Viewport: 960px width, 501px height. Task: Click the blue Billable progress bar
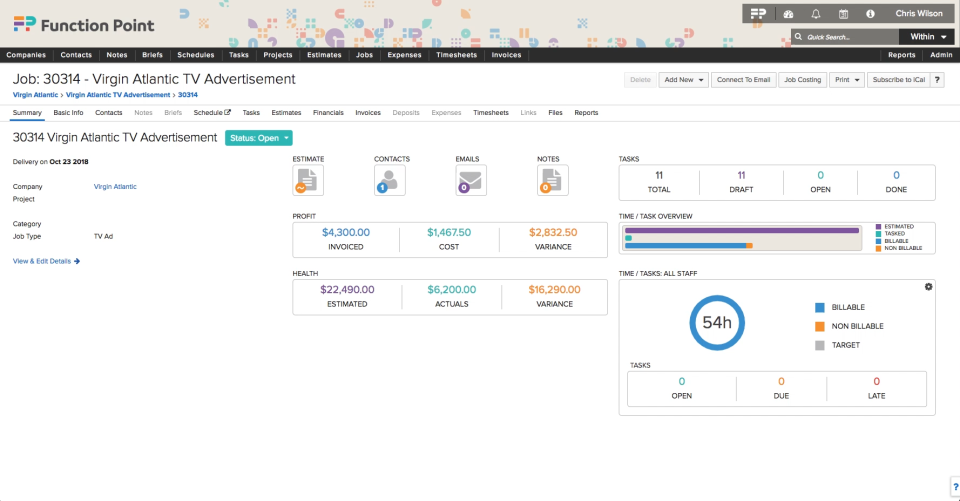[685, 246]
